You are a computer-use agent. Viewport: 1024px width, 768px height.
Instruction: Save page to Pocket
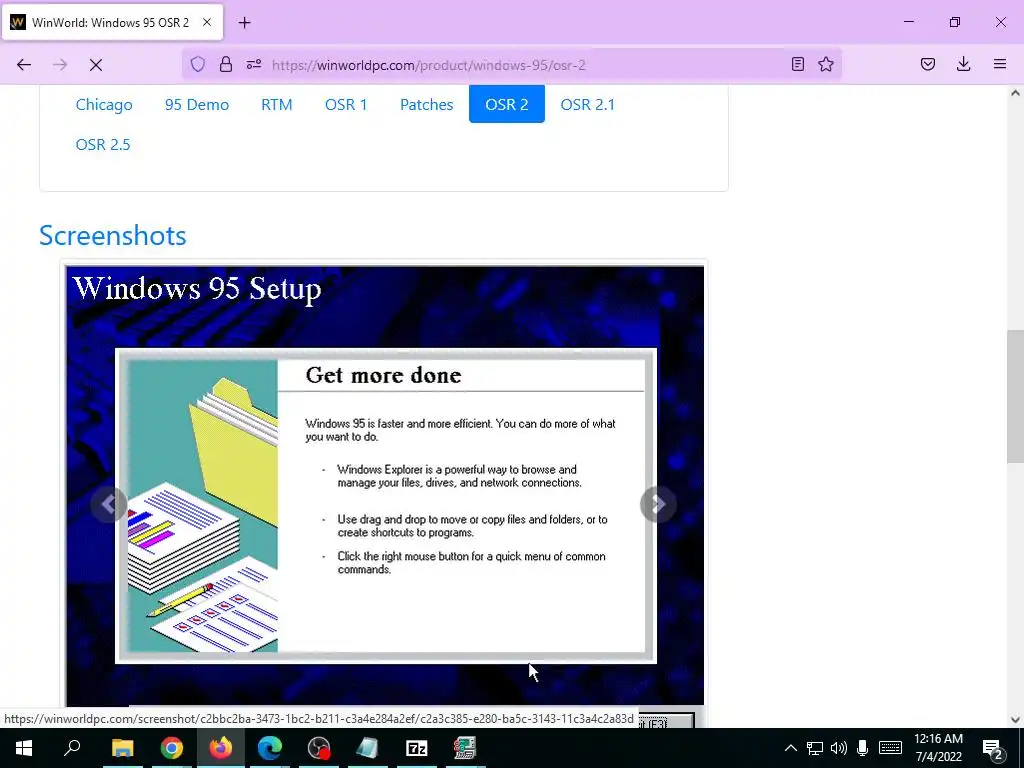click(x=928, y=64)
